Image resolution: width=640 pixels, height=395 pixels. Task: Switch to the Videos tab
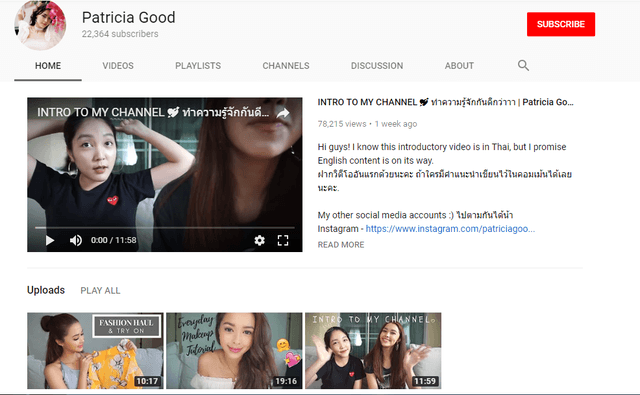pyautogui.click(x=118, y=66)
